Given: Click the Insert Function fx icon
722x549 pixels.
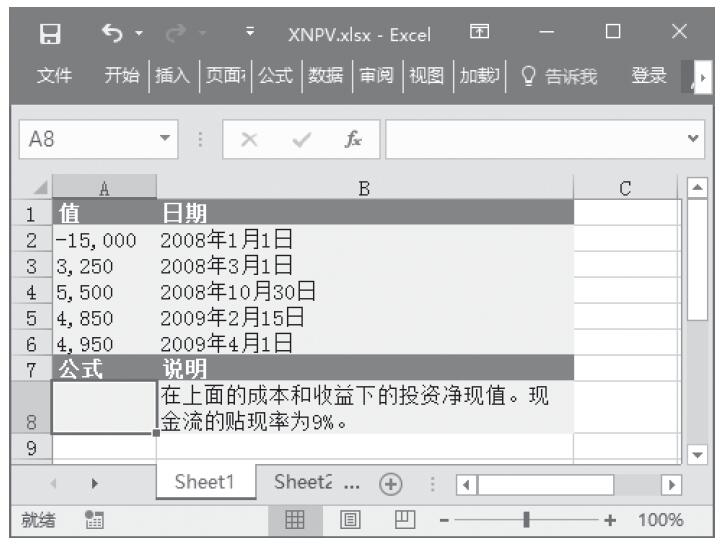Looking at the screenshot, I should click(354, 141).
